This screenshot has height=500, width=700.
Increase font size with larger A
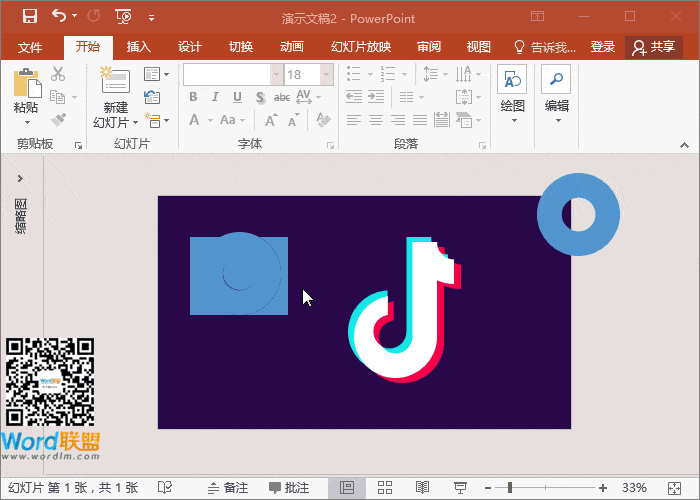click(x=271, y=121)
